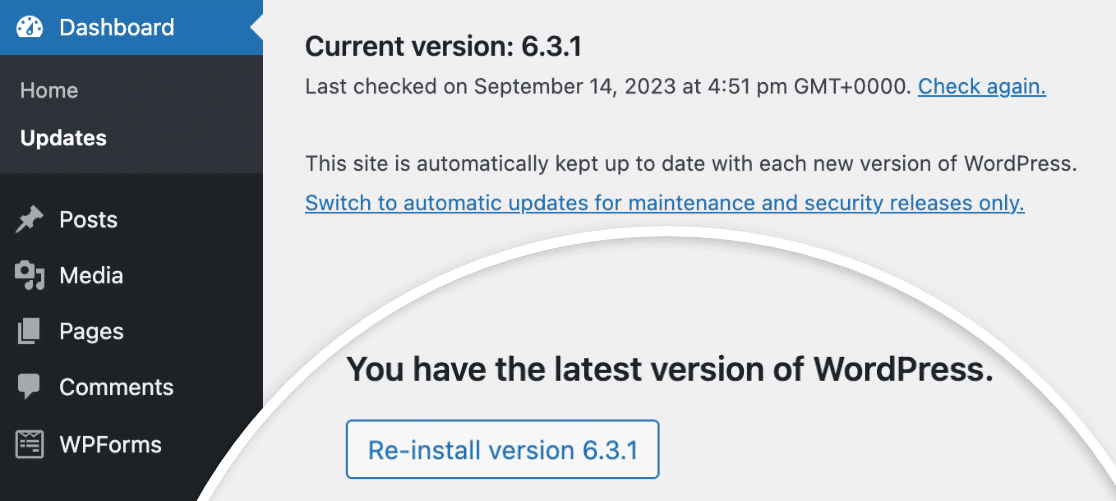
Task: Open the Posts menu label
Action: pyautogui.click(x=88, y=220)
